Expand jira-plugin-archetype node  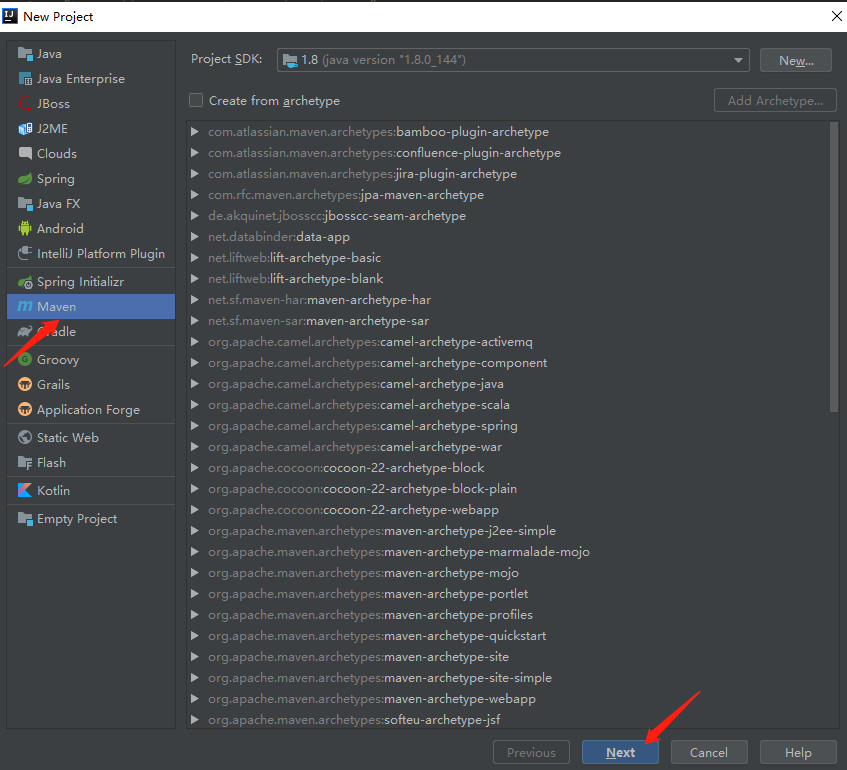[195, 173]
